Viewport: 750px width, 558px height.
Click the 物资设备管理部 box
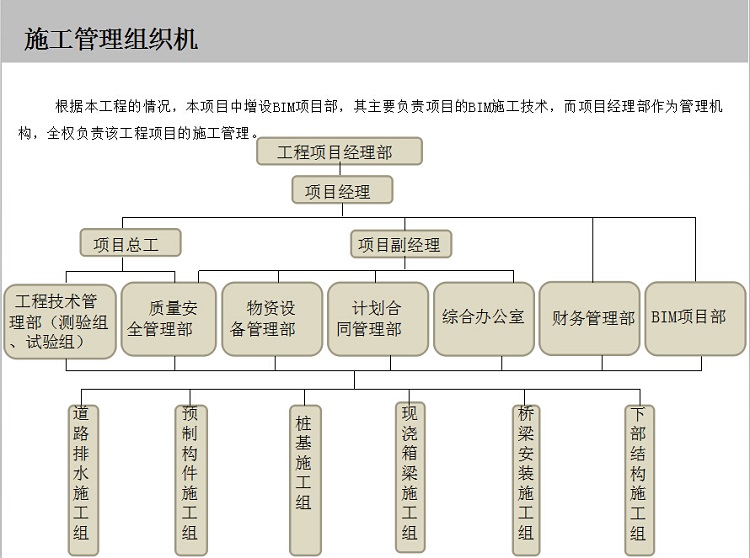272,319
